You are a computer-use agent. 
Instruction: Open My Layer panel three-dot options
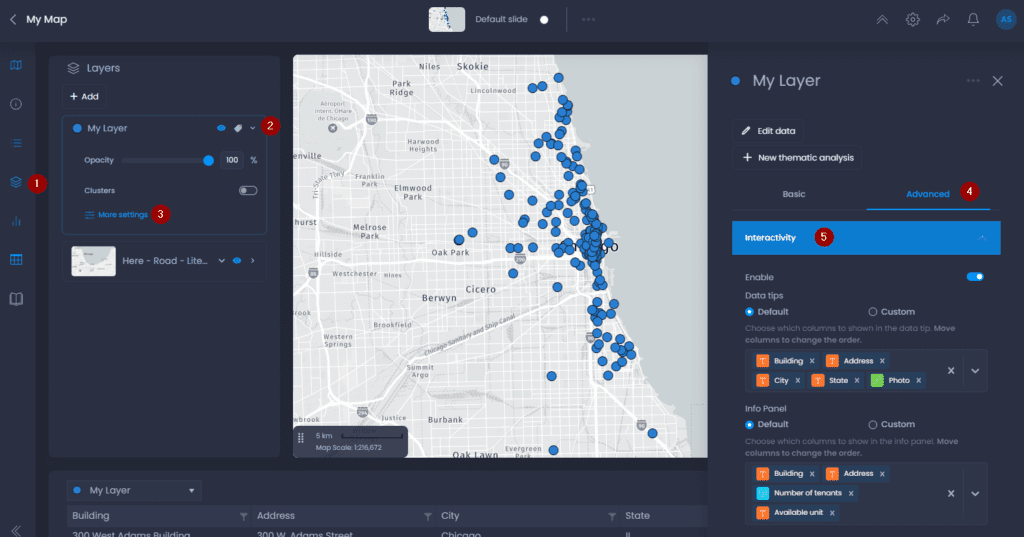(x=973, y=81)
